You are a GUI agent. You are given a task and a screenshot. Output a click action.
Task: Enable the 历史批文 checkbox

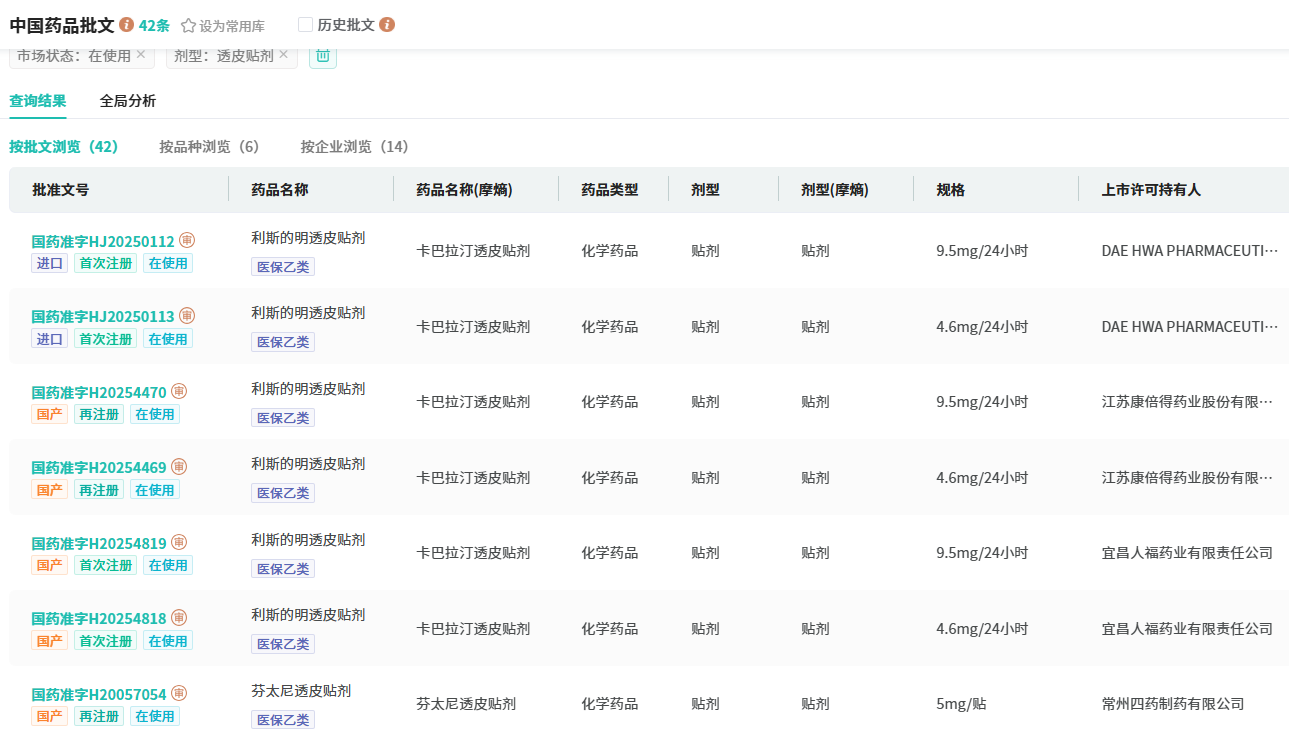point(306,25)
